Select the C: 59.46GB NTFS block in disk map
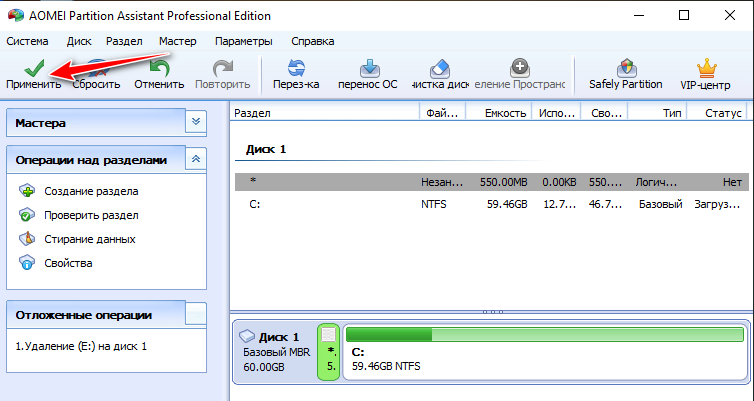The width and height of the screenshot is (754, 401). pos(545,352)
